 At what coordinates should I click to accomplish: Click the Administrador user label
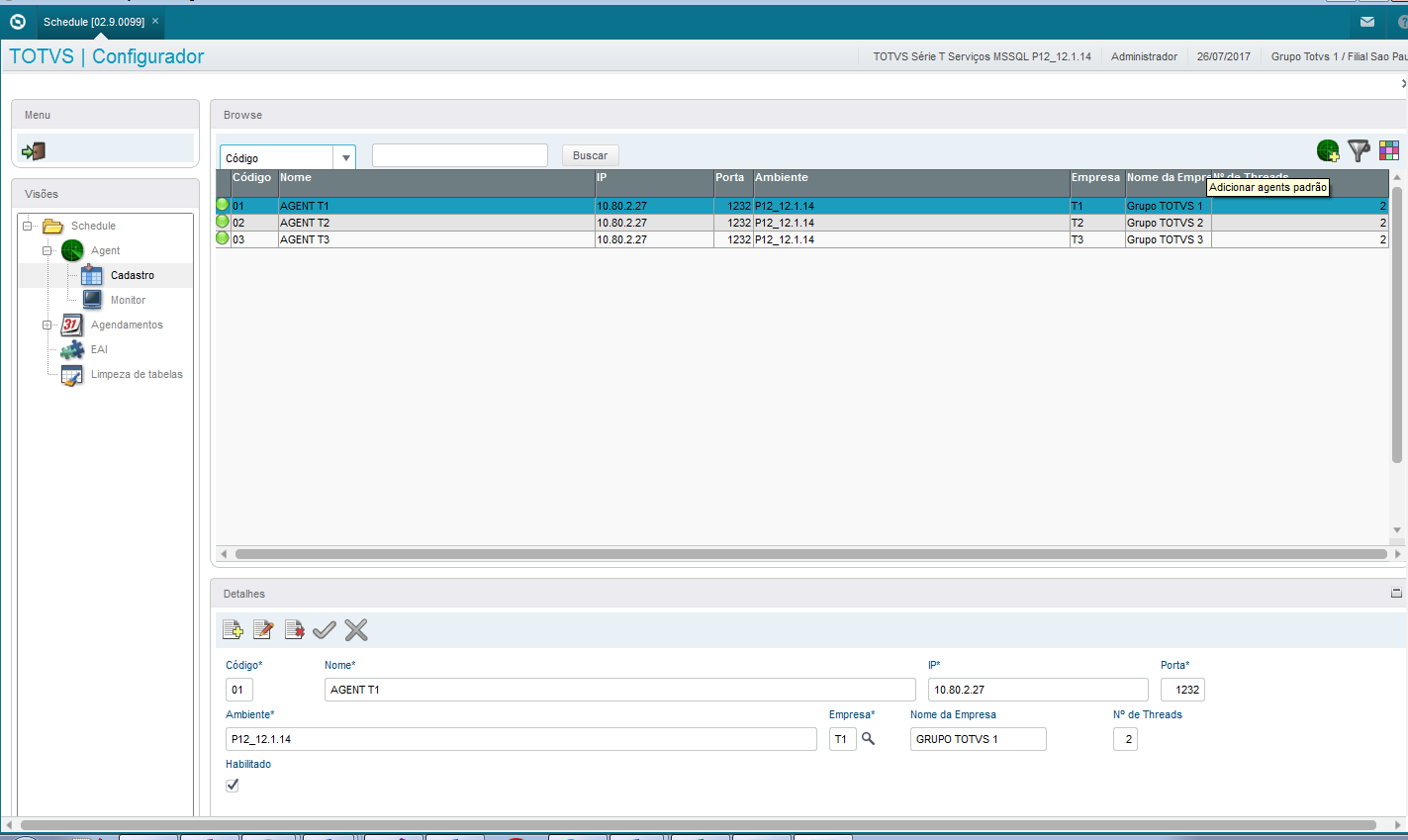click(x=1144, y=56)
